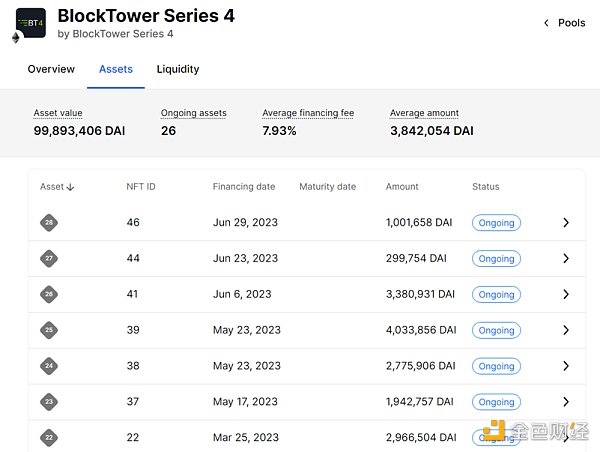This screenshot has width=600, height=452.
Task: Select the Assets tab
Action: (x=115, y=69)
